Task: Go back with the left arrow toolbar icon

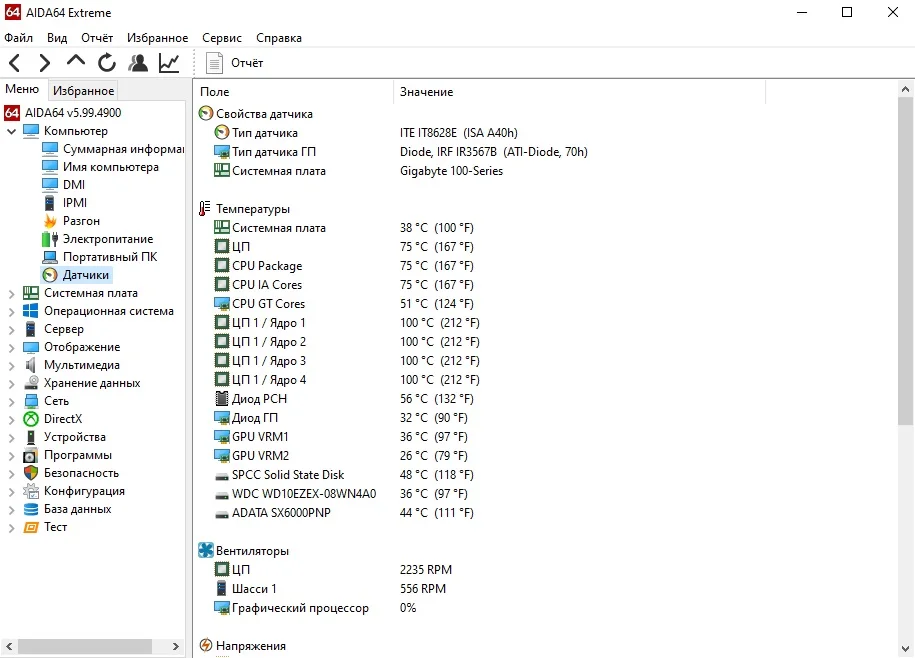Action: (x=15, y=63)
